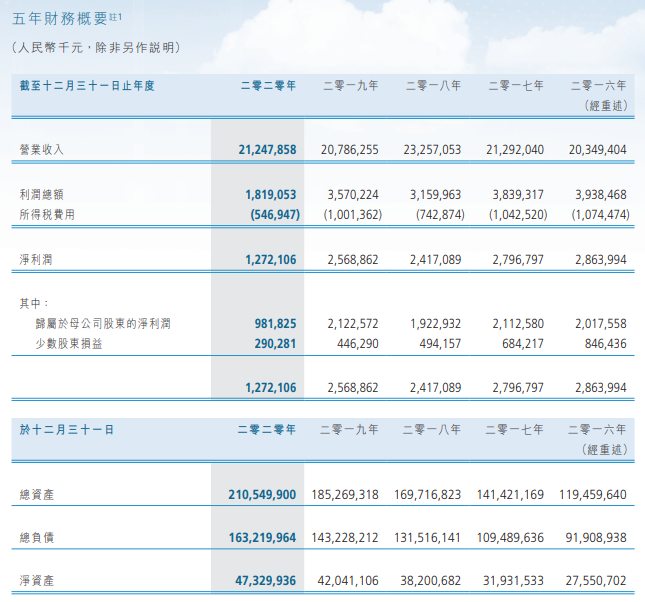Select the row label 總負債
Image resolution: width=645 pixels, height=602 pixels.
pos(37,537)
